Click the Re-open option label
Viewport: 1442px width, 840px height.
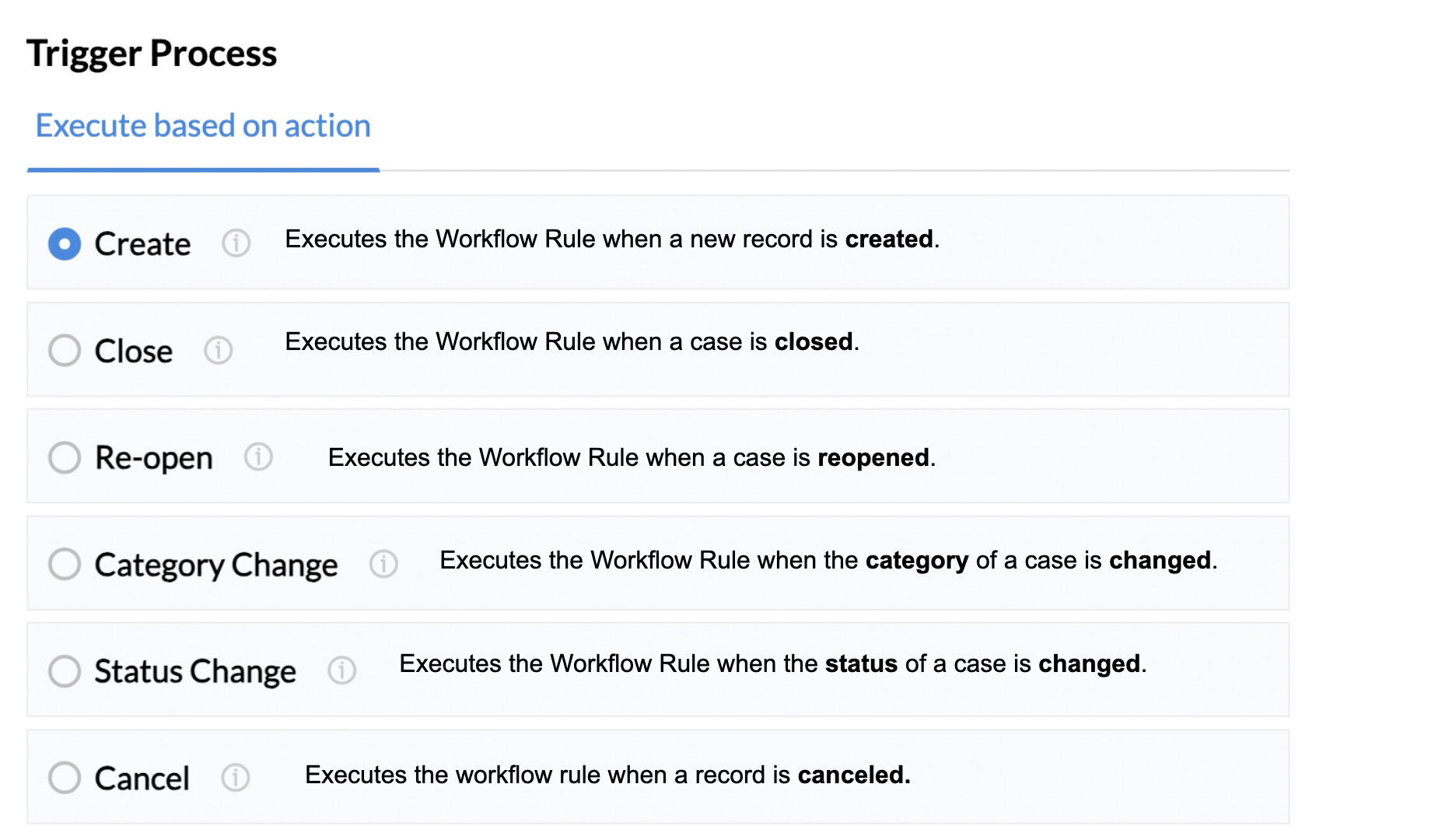tap(154, 458)
